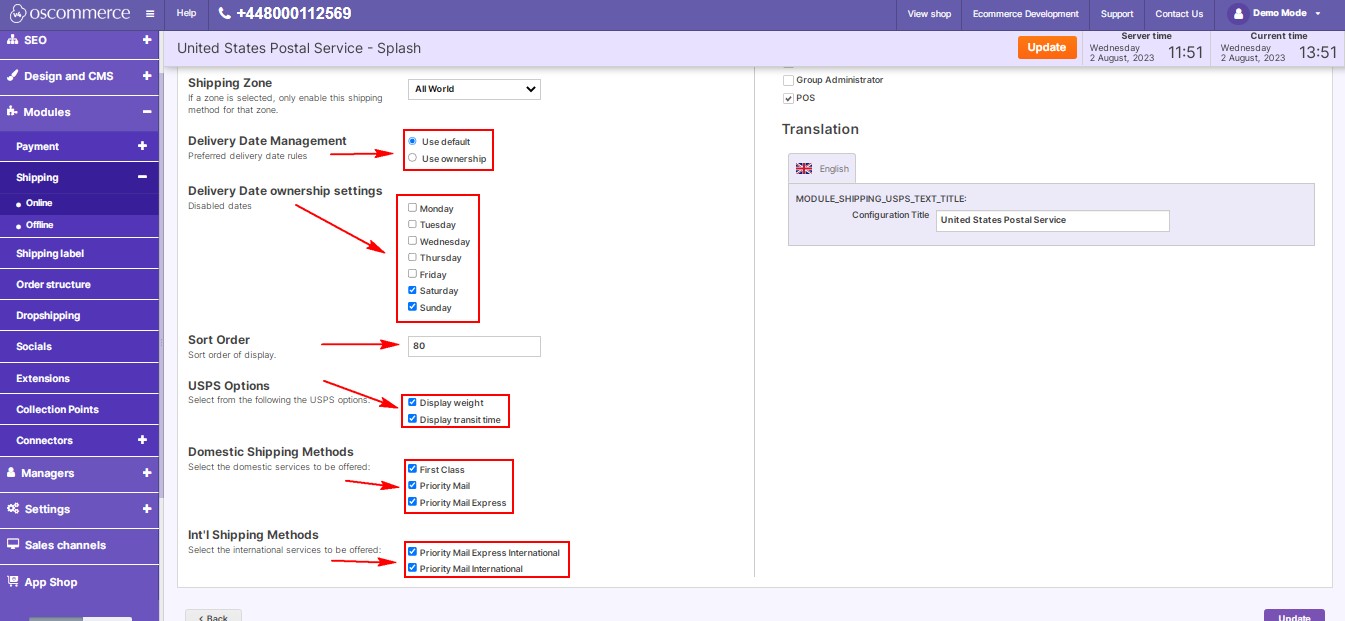Expand the SEO section with plus sign

(147, 40)
